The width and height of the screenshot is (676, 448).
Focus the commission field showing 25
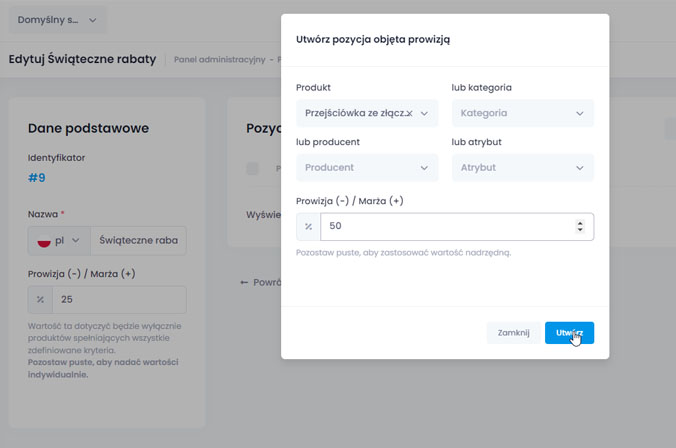[x=119, y=300]
